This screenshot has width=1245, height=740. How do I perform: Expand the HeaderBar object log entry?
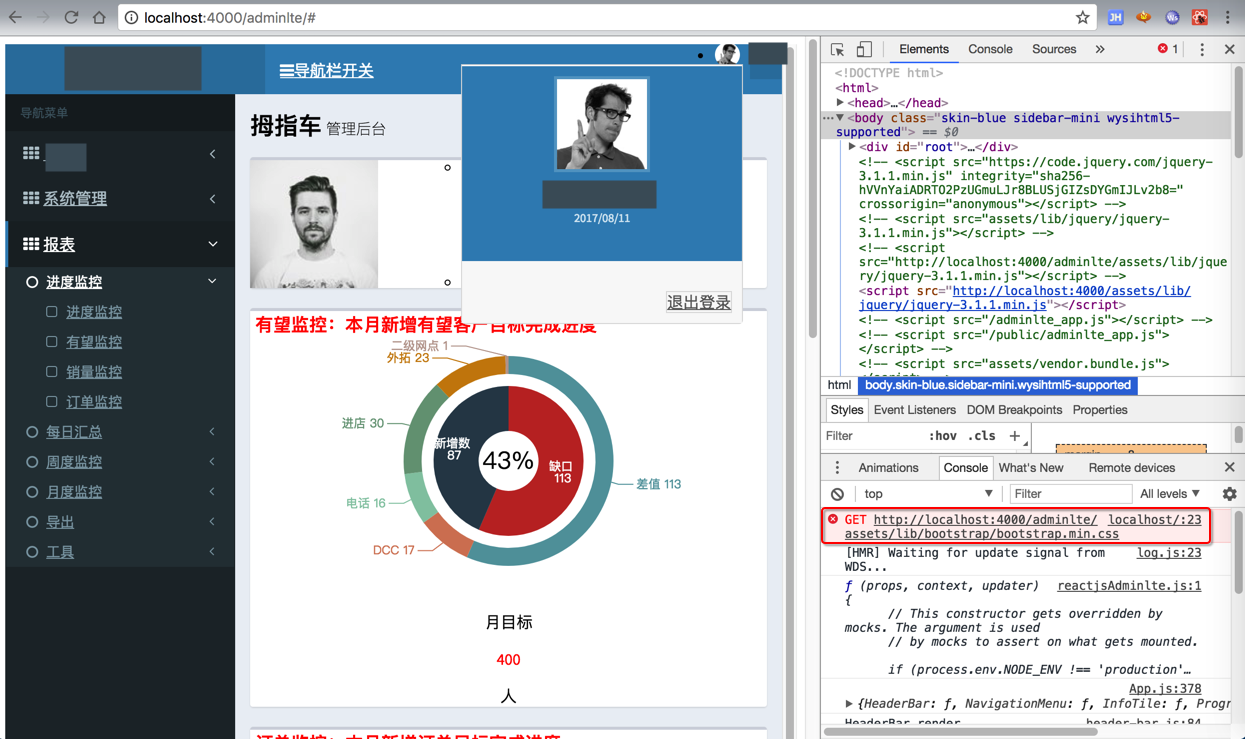(849, 704)
